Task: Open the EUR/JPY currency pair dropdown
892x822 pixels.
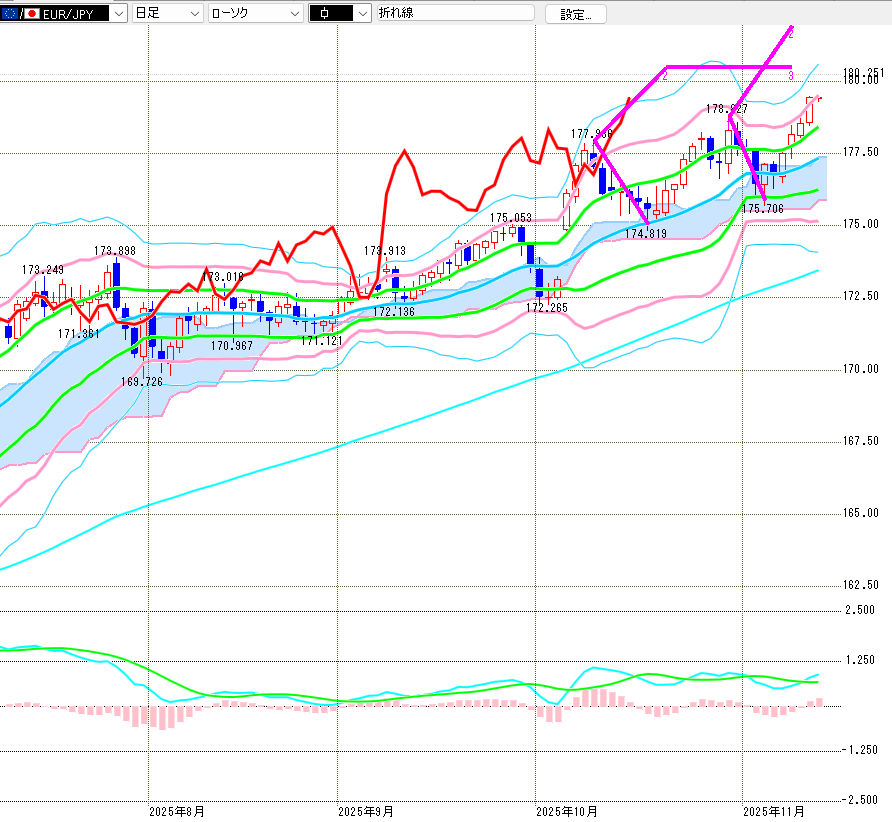Action: pyautogui.click(x=118, y=14)
